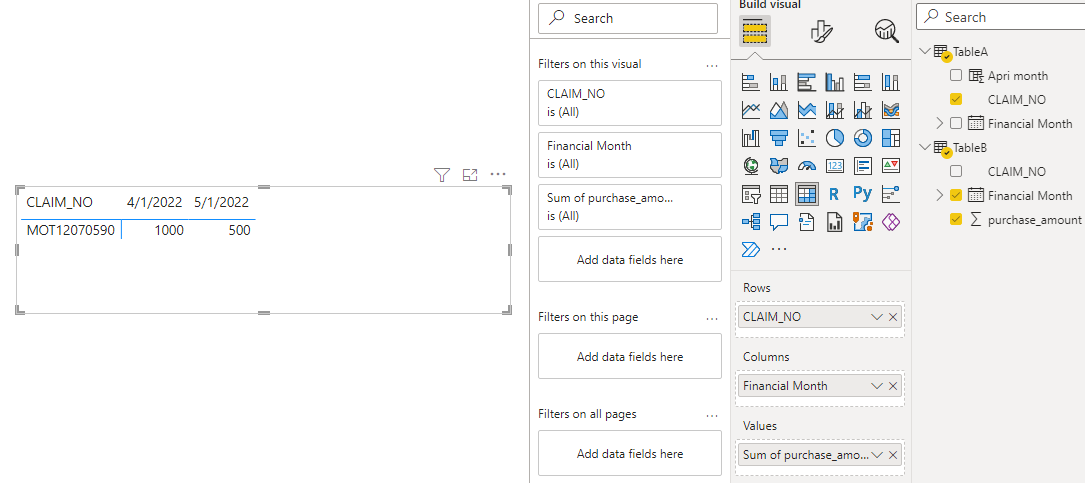Select the key influencers visual
The height and width of the screenshot is (483, 1085).
click(891, 194)
